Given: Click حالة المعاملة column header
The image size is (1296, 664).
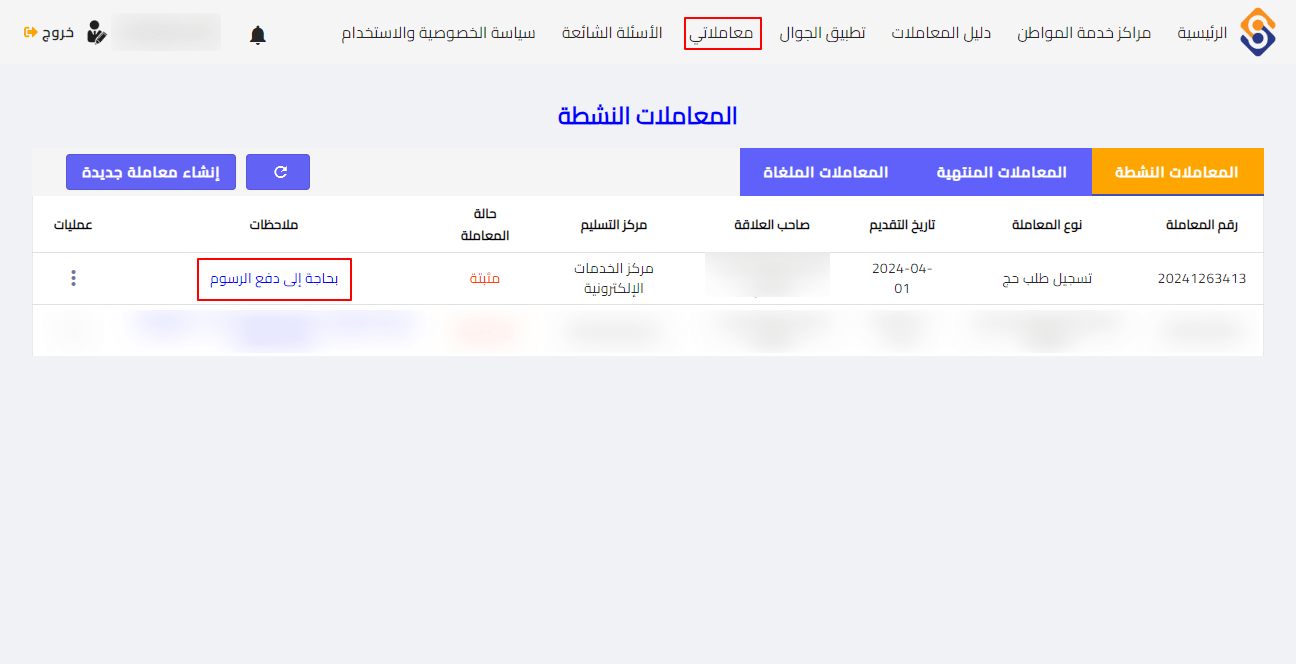Looking at the screenshot, I should click(485, 225).
